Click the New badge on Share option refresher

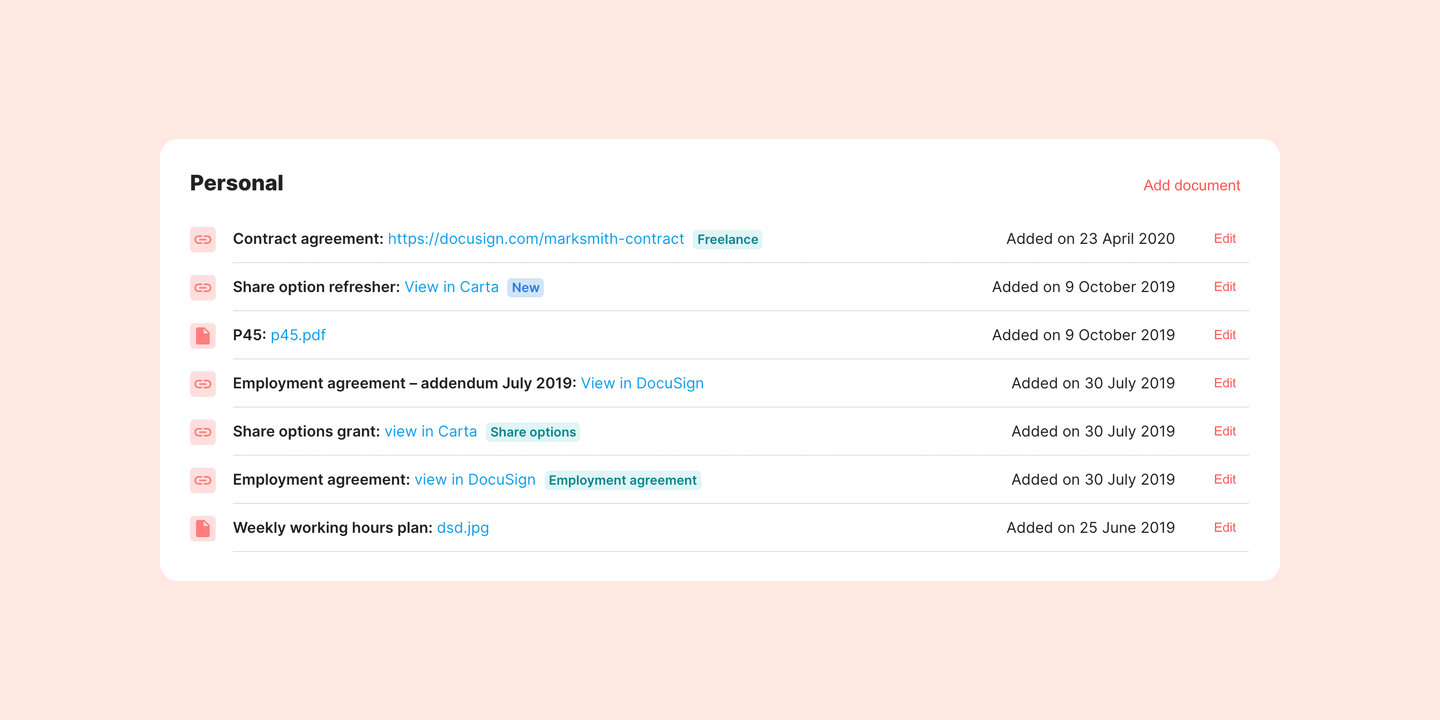pos(525,288)
